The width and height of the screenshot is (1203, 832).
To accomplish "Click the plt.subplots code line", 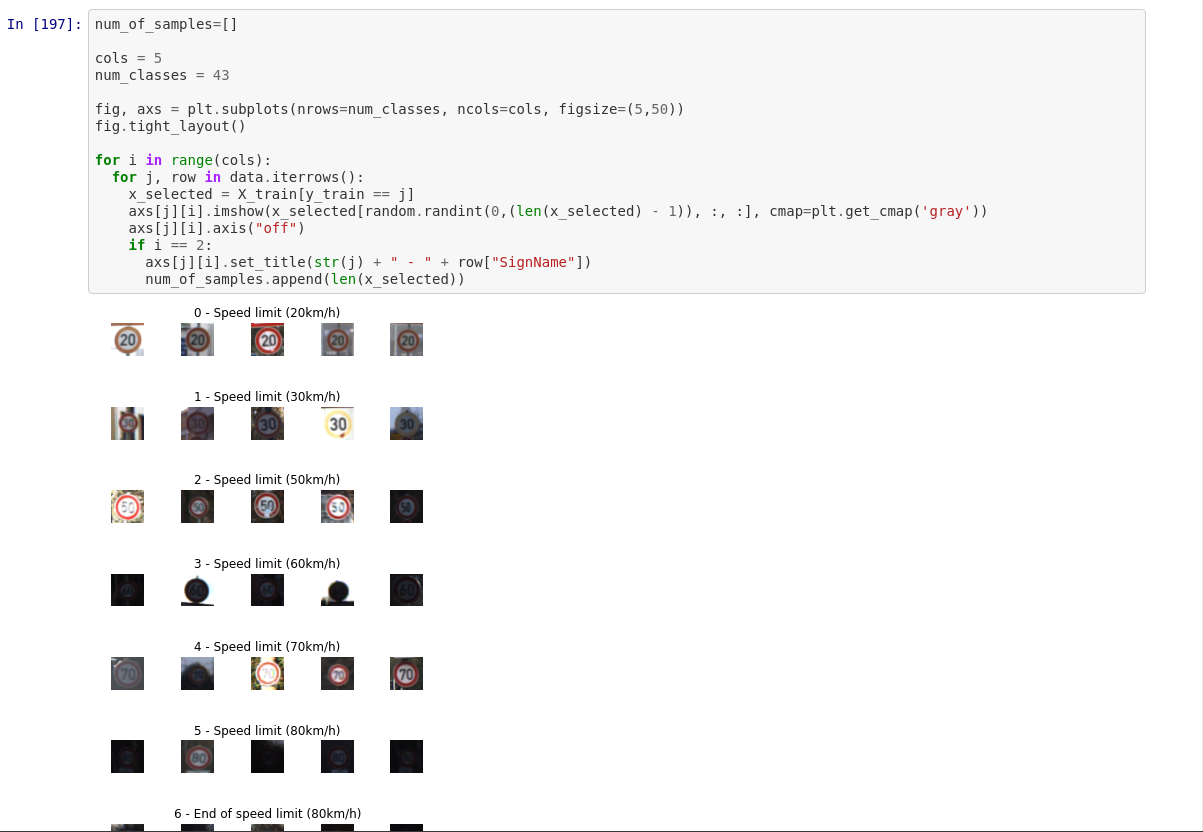I will pyautogui.click(x=389, y=109).
